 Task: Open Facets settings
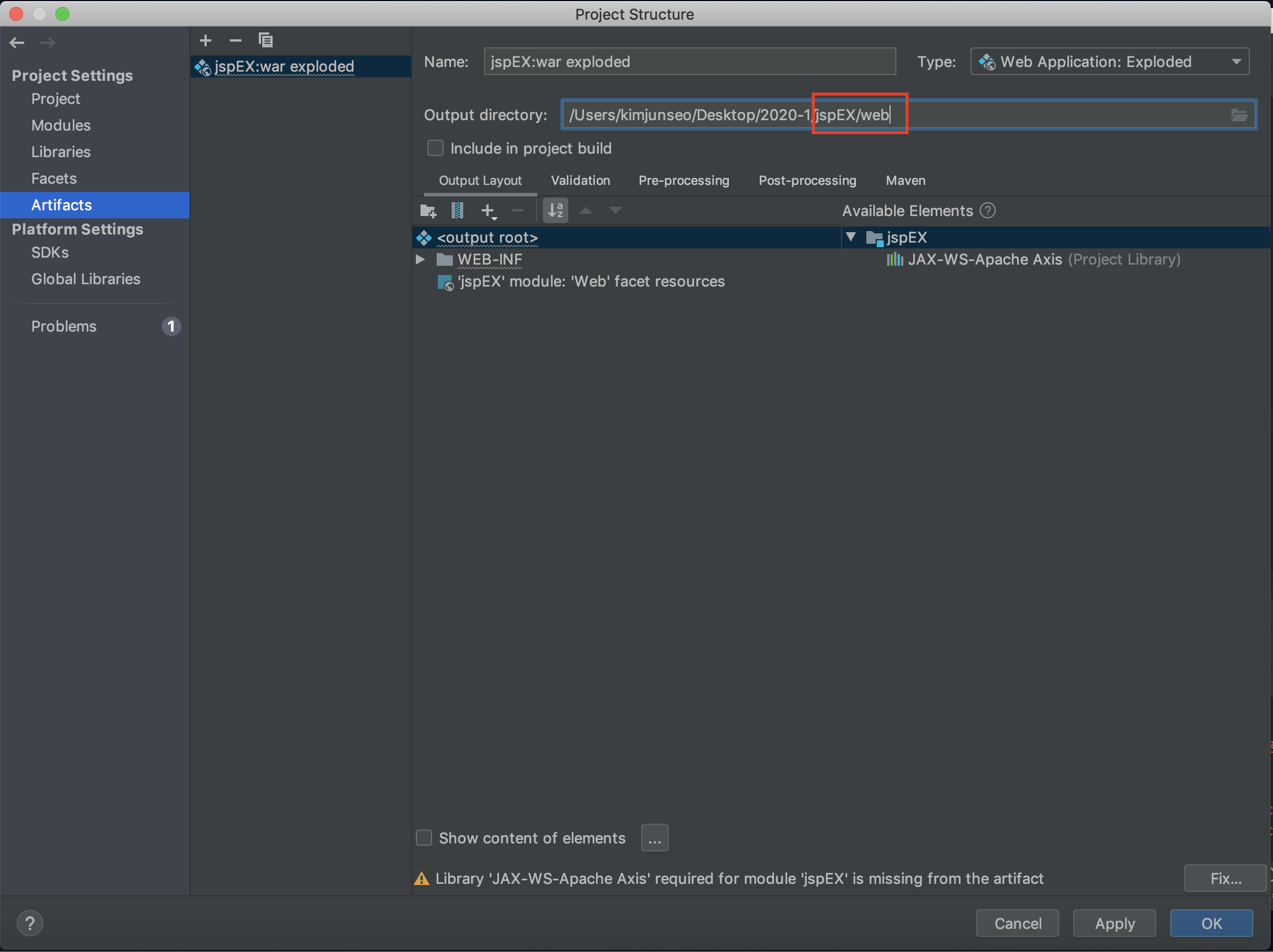[54, 178]
